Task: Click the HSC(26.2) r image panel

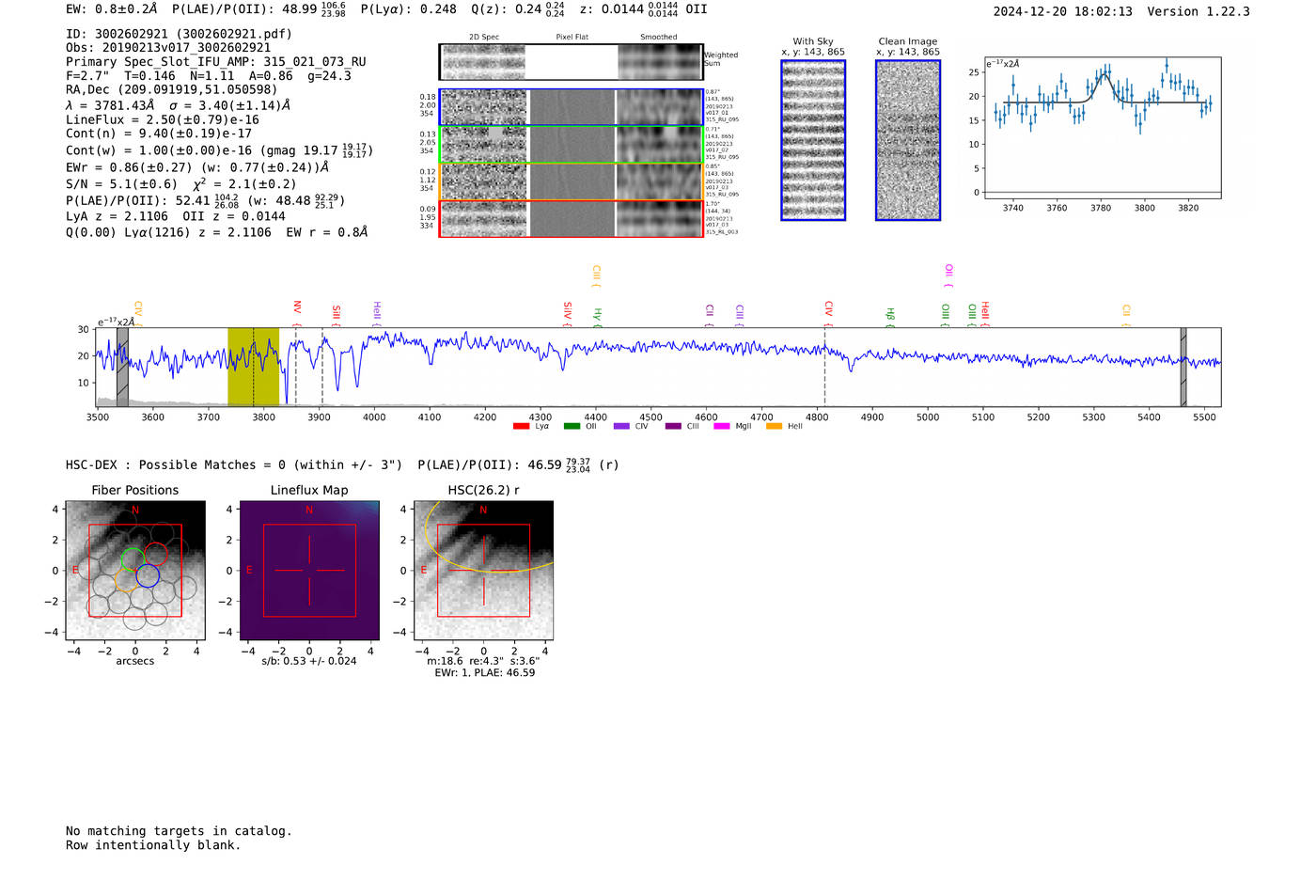Action: (x=483, y=571)
